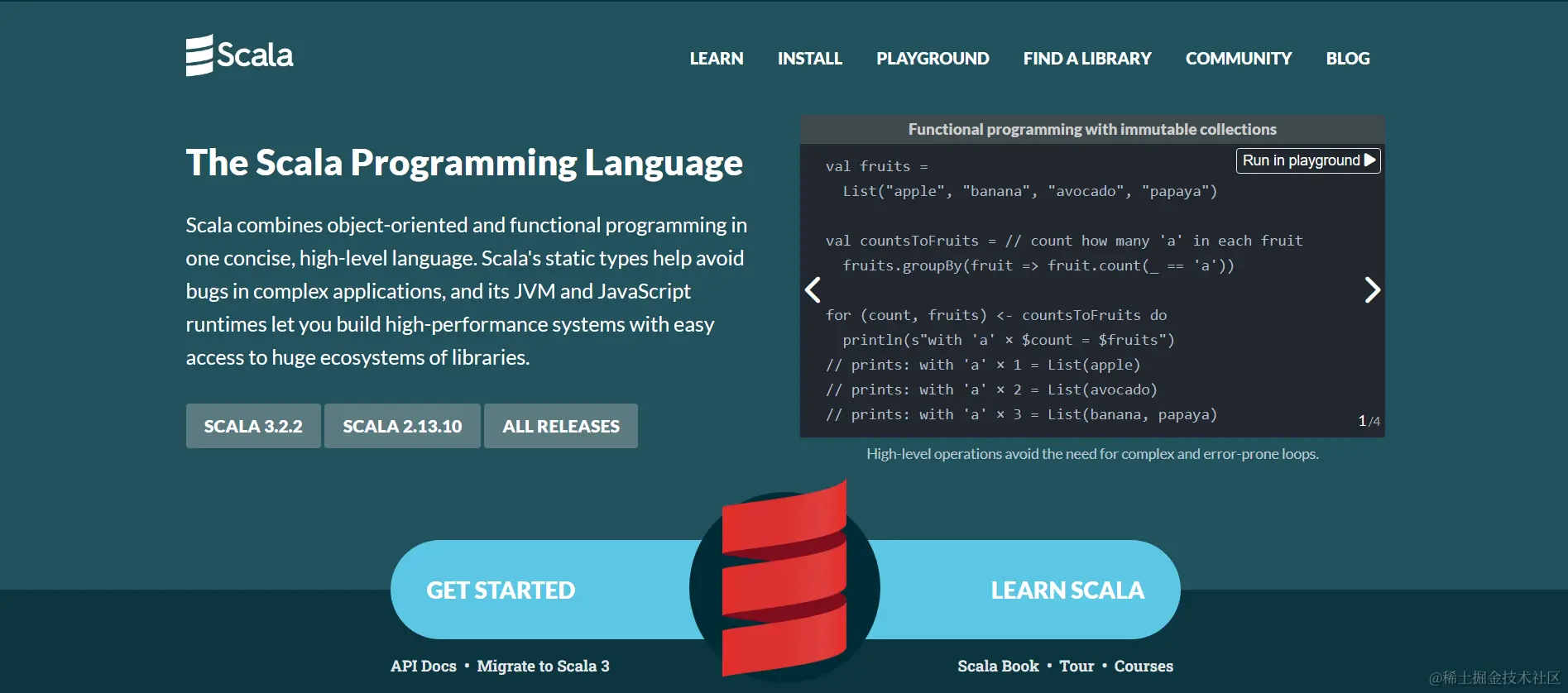1568x693 pixels.
Task: Show the previous code example
Action: click(813, 289)
